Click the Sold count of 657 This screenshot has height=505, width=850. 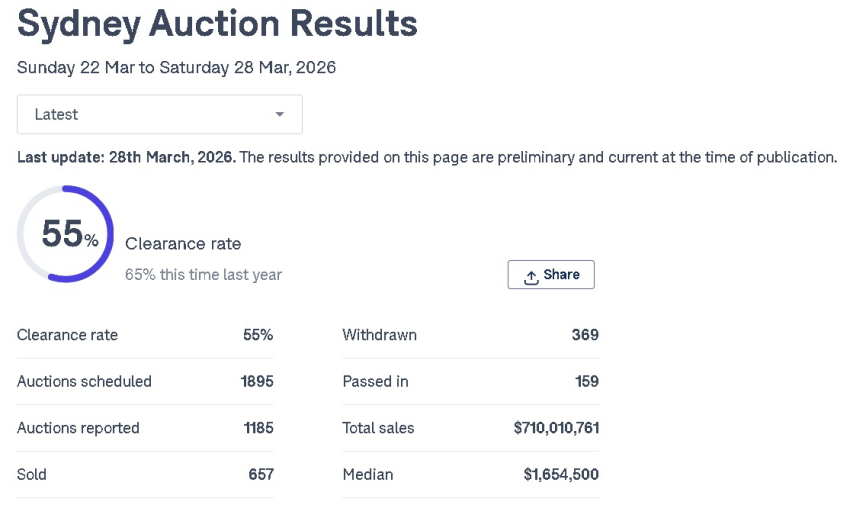click(261, 474)
